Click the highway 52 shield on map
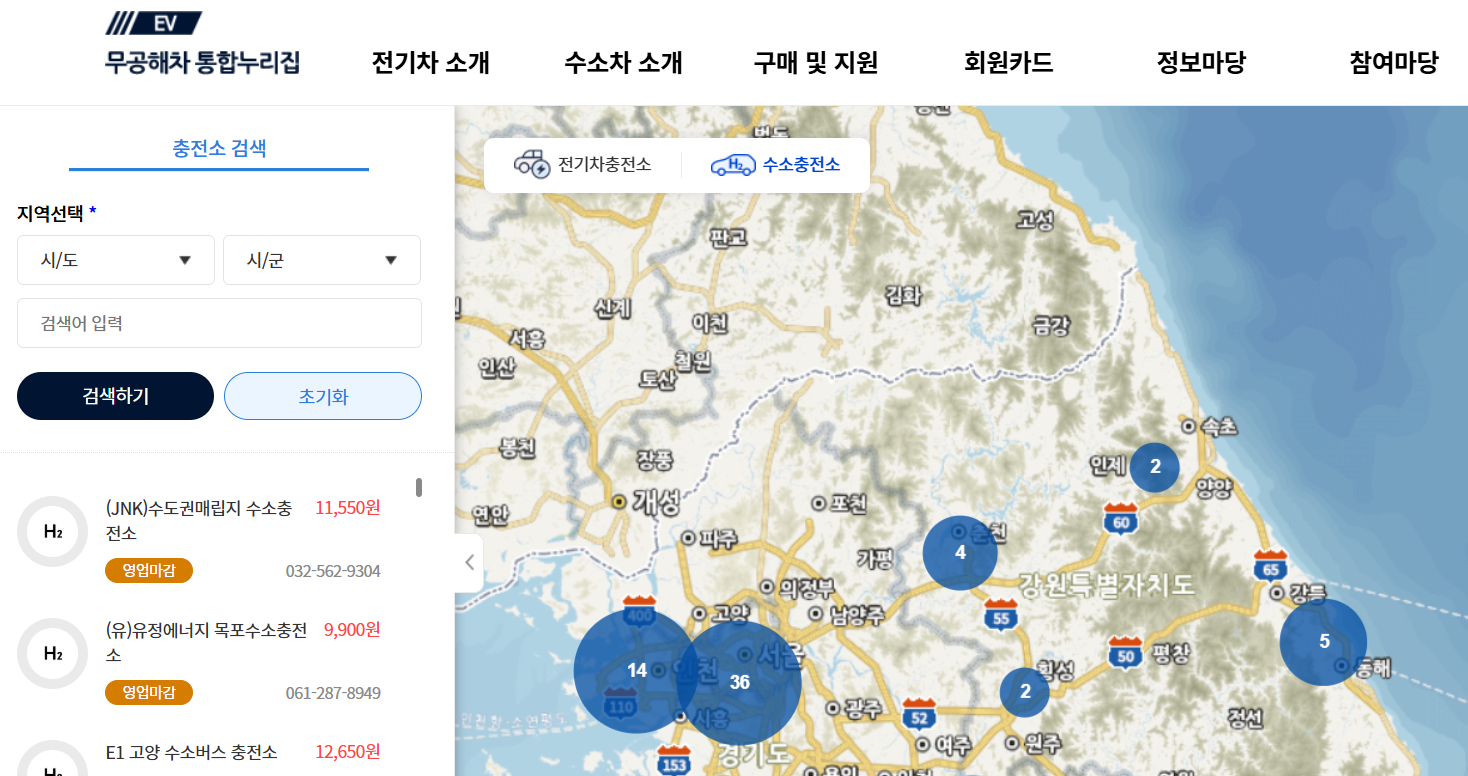Viewport: 1468px width, 776px height. 920,715
